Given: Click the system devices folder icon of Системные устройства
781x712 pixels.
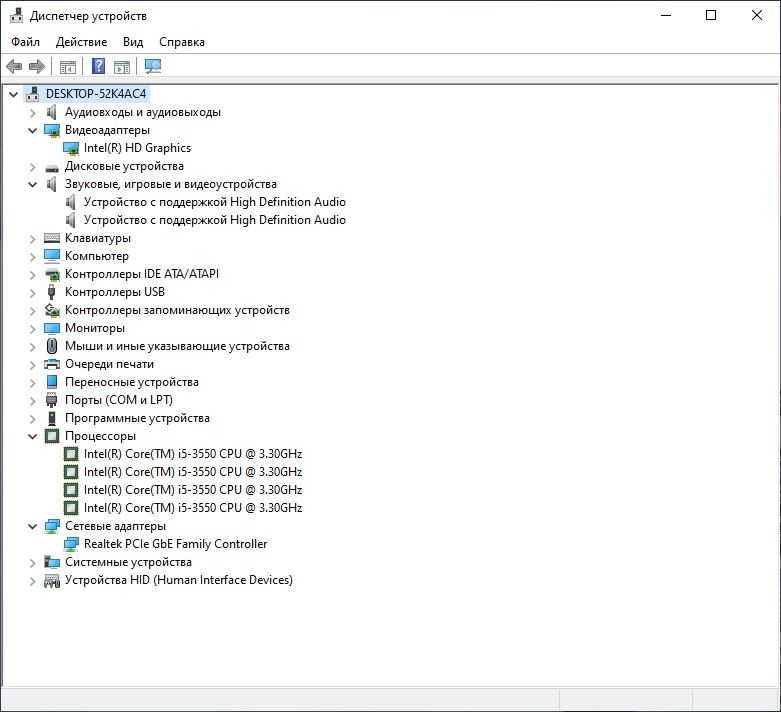Looking at the screenshot, I should 52,562.
